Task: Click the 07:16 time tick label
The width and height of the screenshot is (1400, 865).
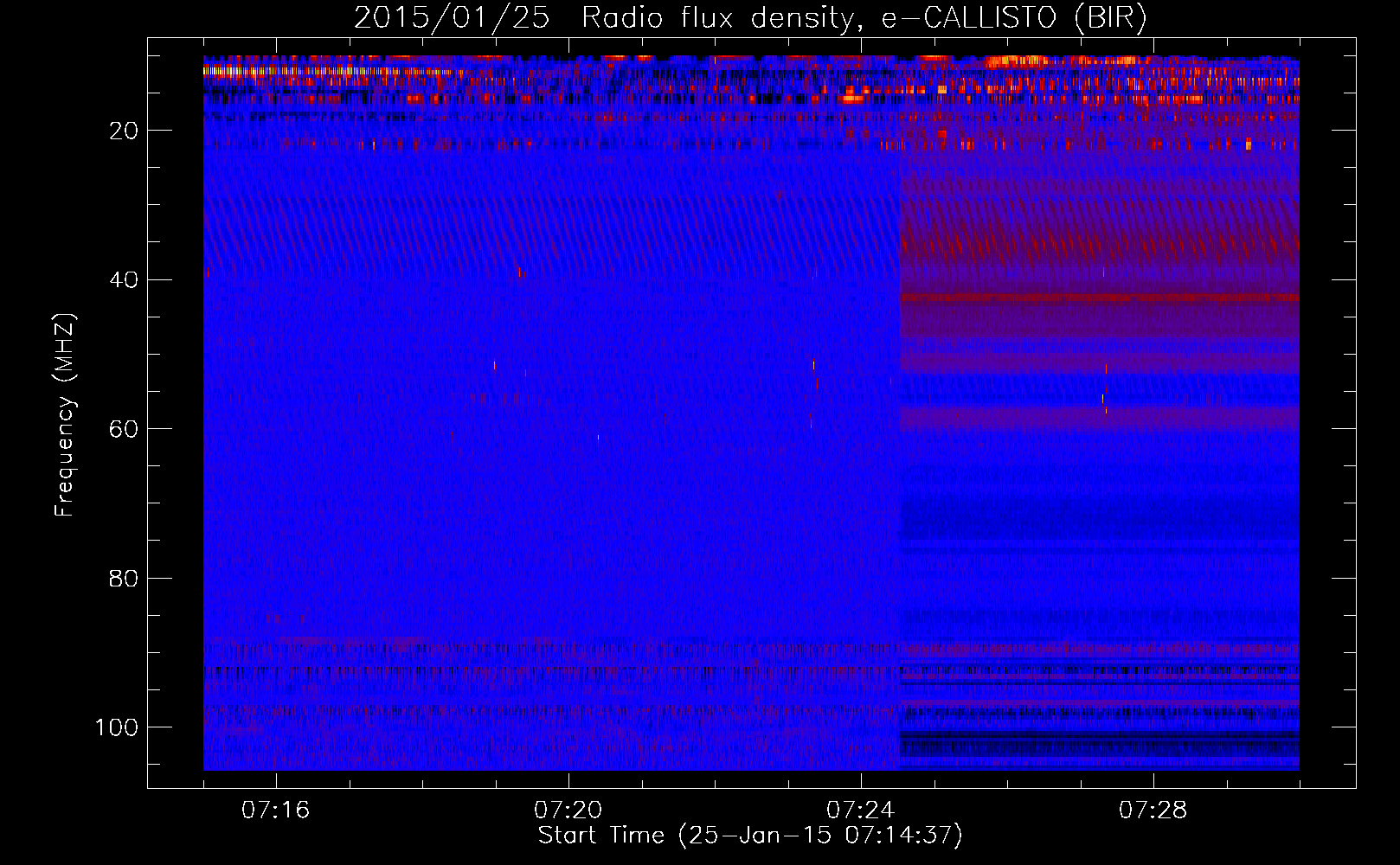Action: (275, 811)
